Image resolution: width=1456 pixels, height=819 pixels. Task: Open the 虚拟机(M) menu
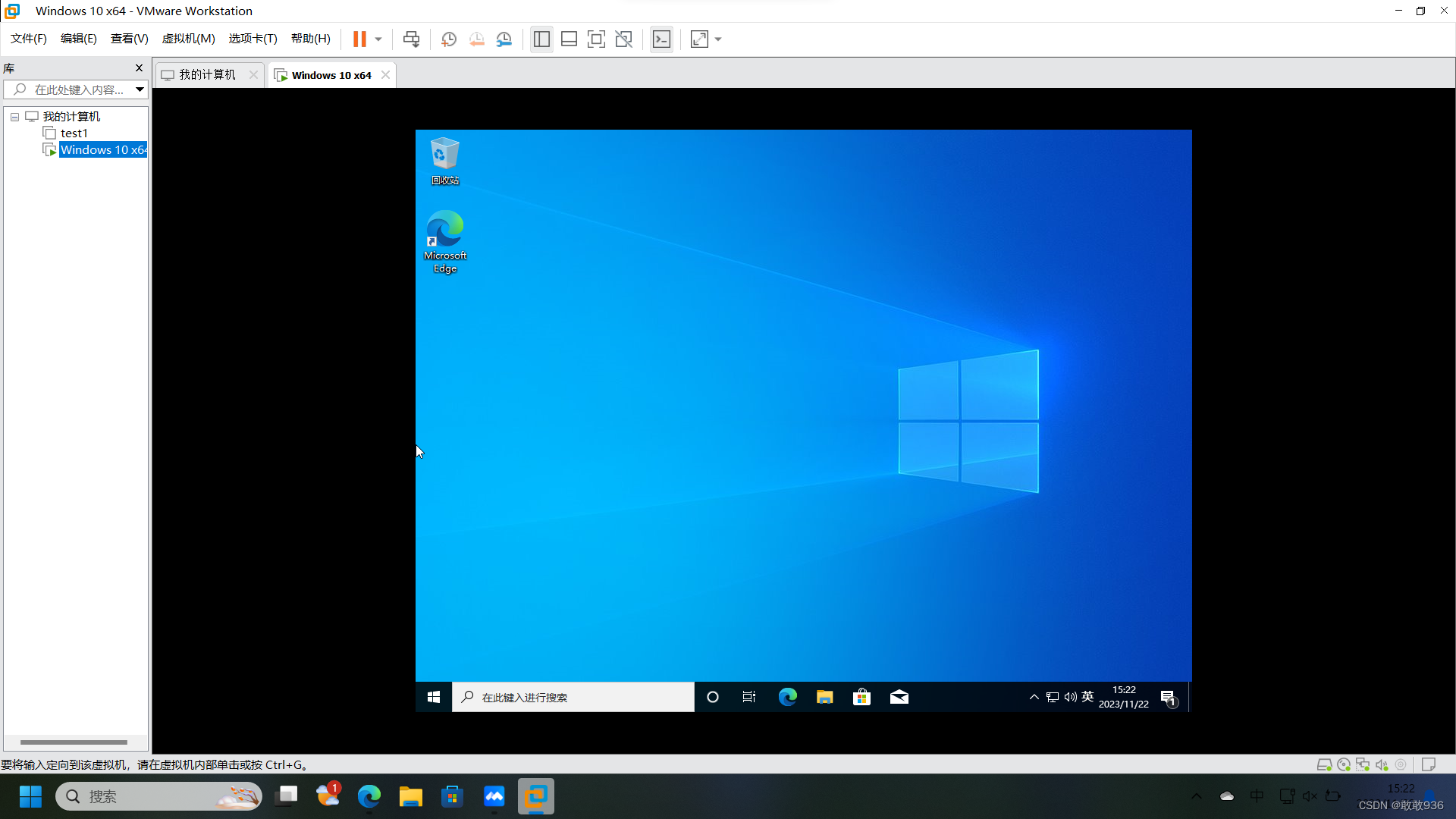(x=188, y=38)
